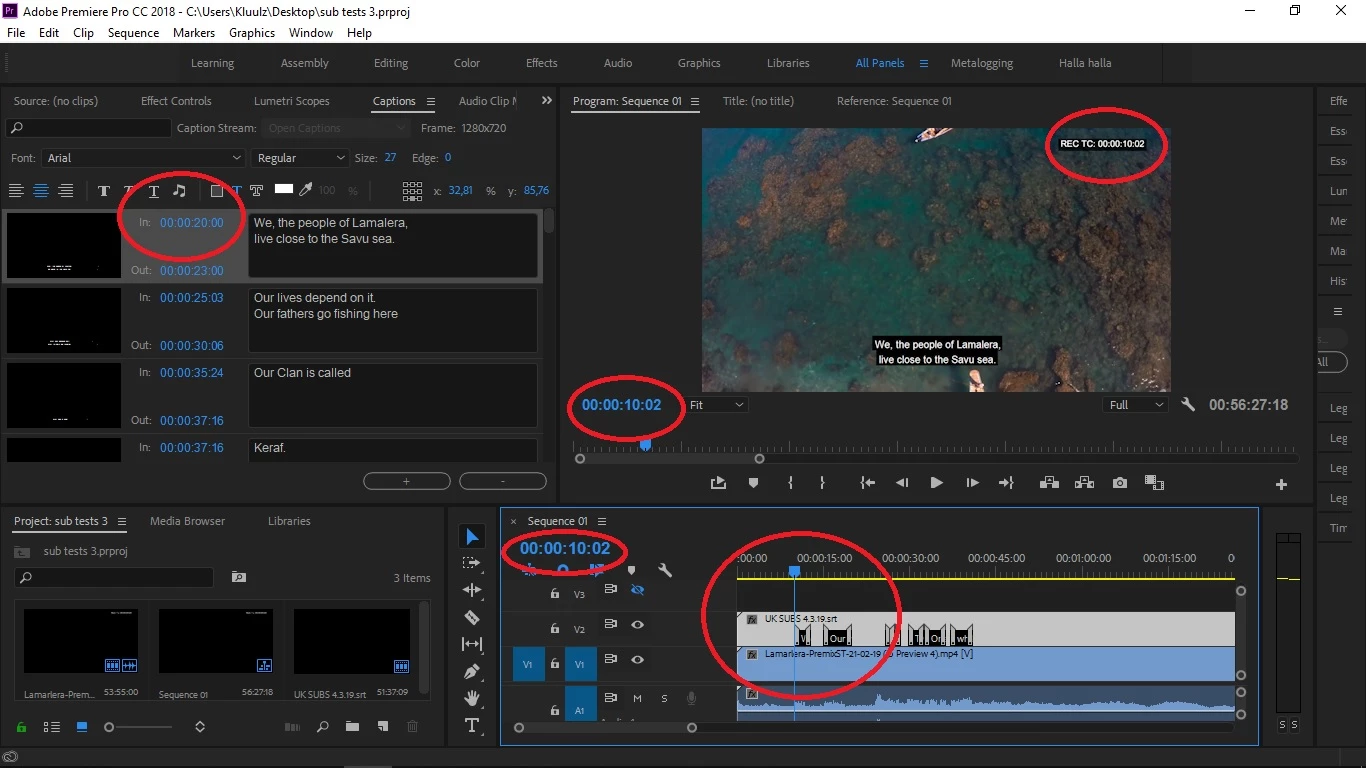
Task: Select the Pen tool
Action: [x=472, y=671]
